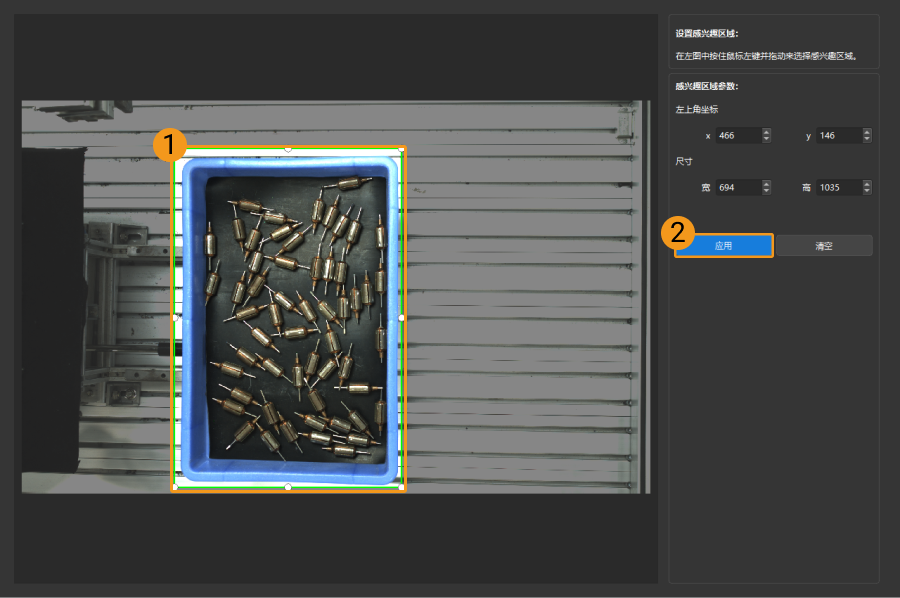Click the ROI box bottom-right corner handle
The image size is (900, 598).
[x=402, y=487]
